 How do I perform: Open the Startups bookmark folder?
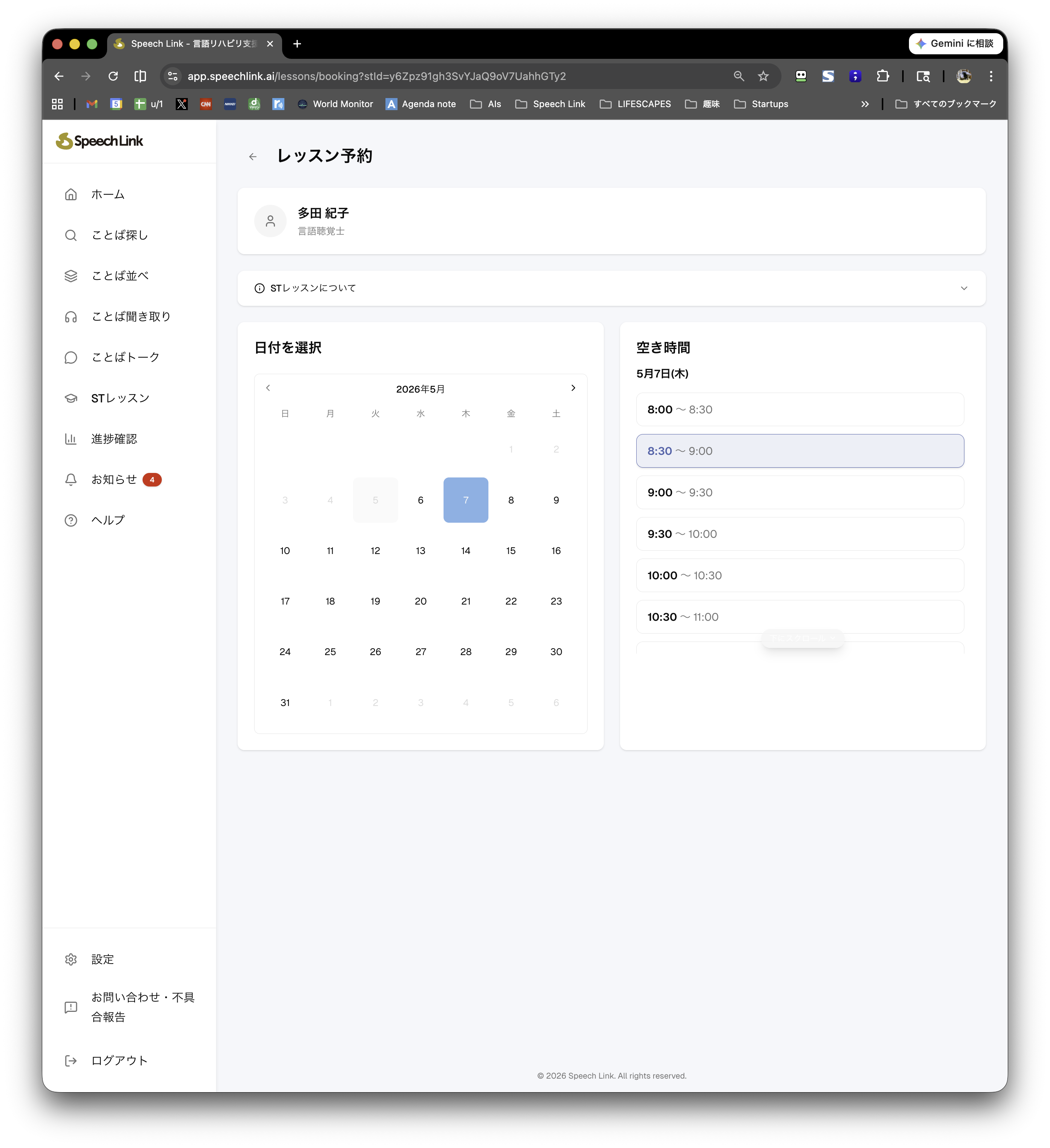[x=761, y=104]
